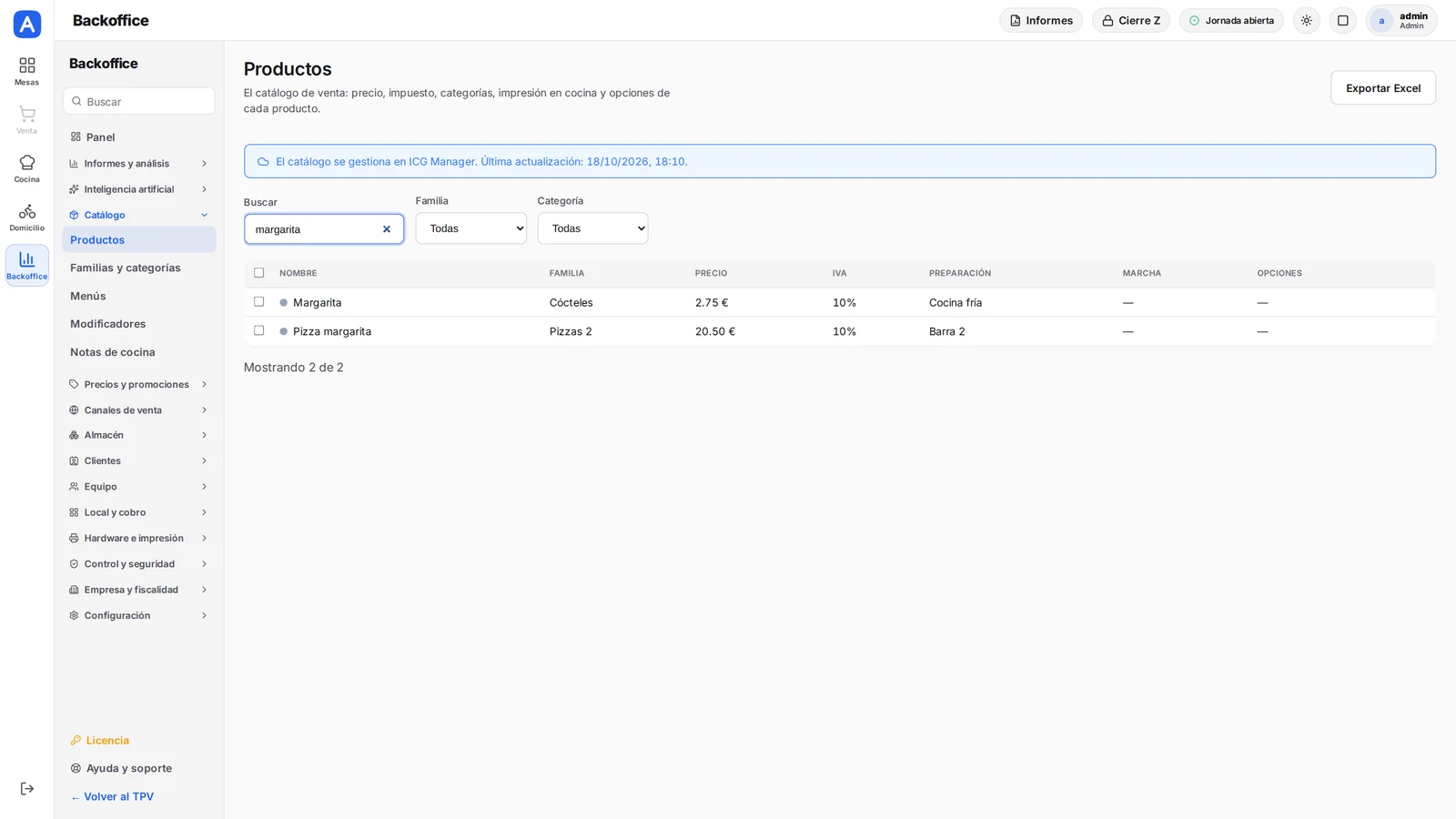Click the Licencia key icon link

[x=100, y=741]
